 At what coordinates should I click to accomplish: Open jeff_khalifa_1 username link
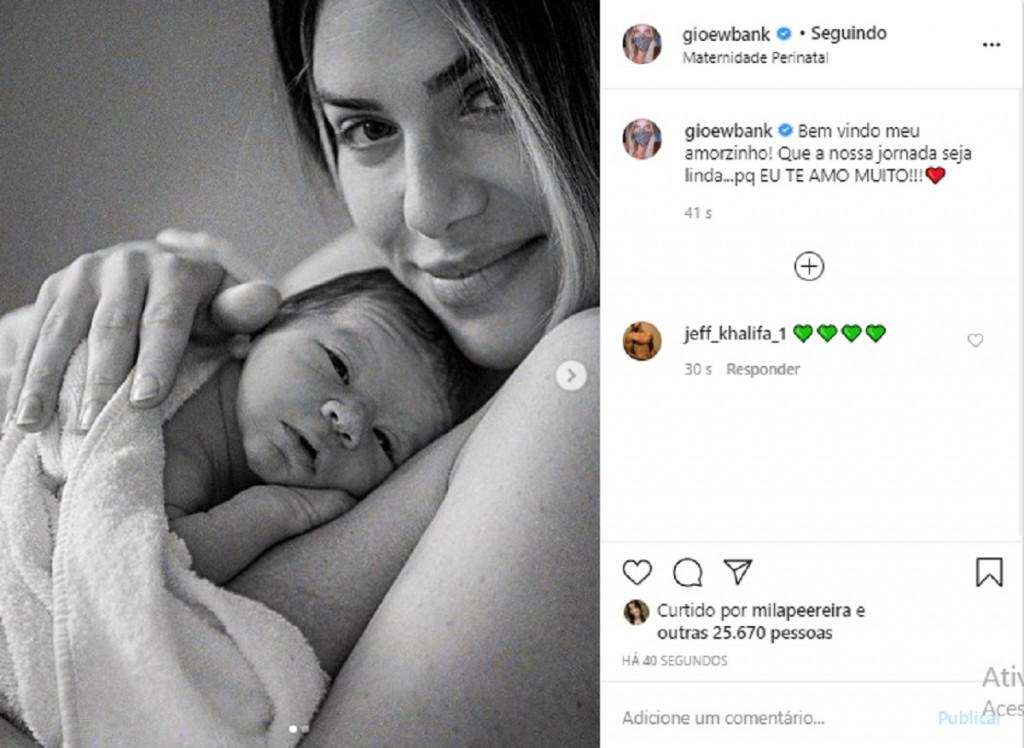click(735, 334)
